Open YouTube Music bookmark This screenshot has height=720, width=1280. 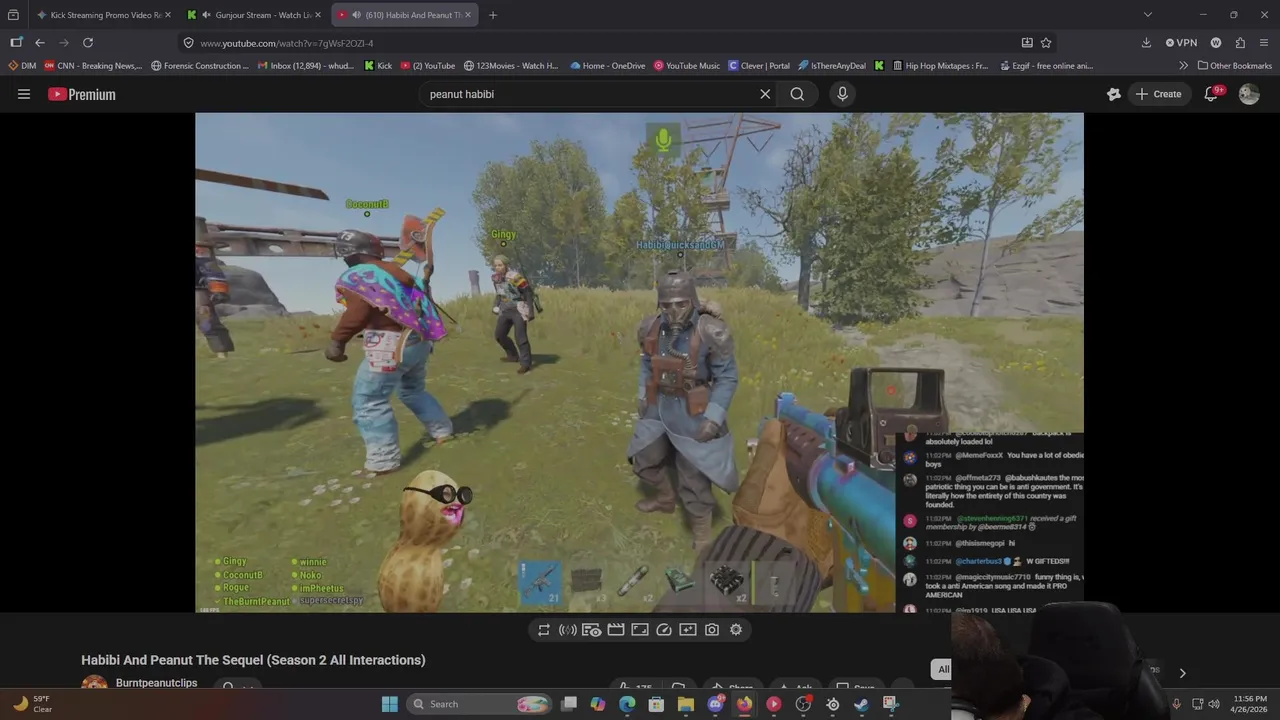click(x=687, y=66)
